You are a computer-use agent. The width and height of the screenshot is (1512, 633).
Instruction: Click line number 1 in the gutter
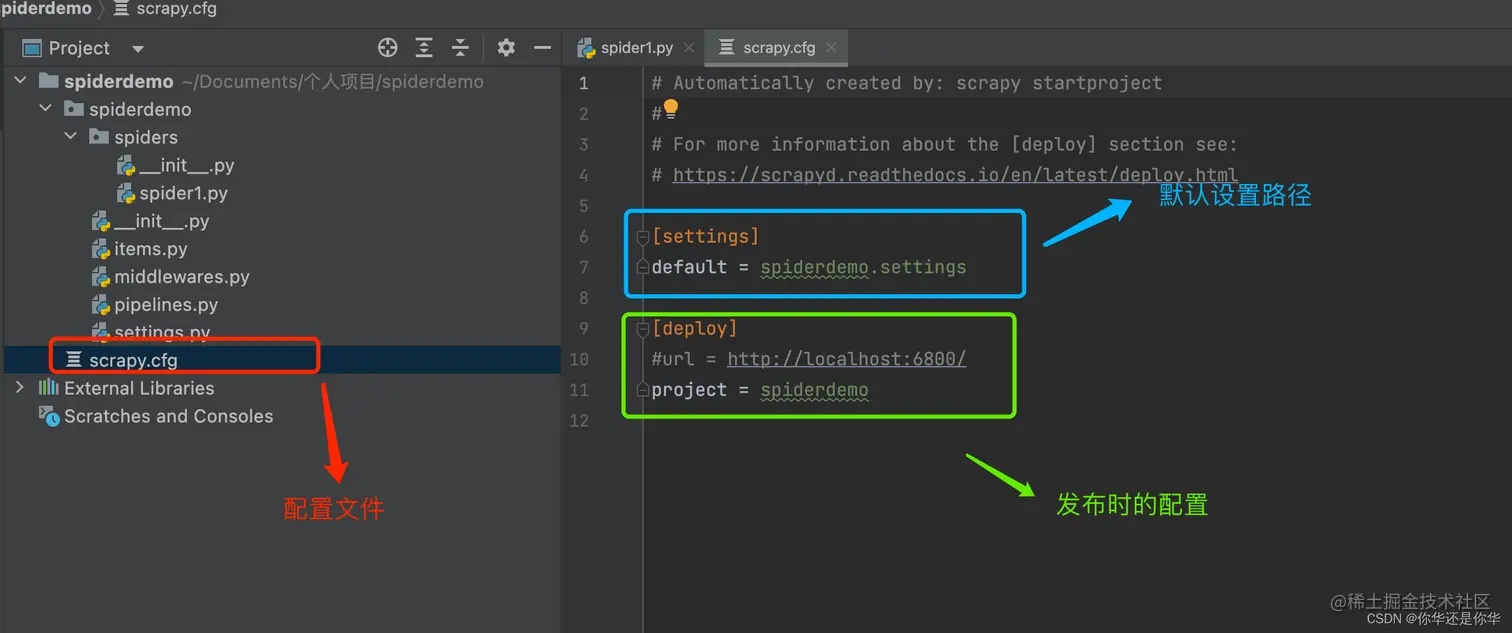(583, 83)
